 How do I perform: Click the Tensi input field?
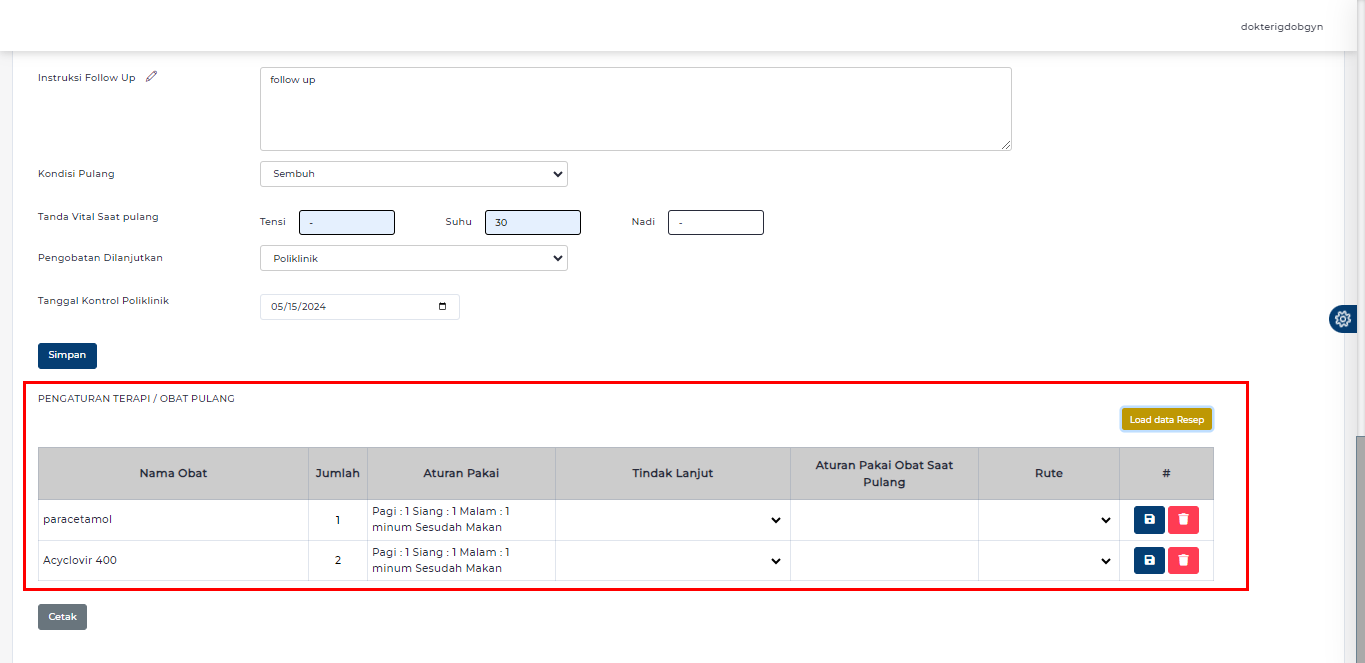click(346, 223)
